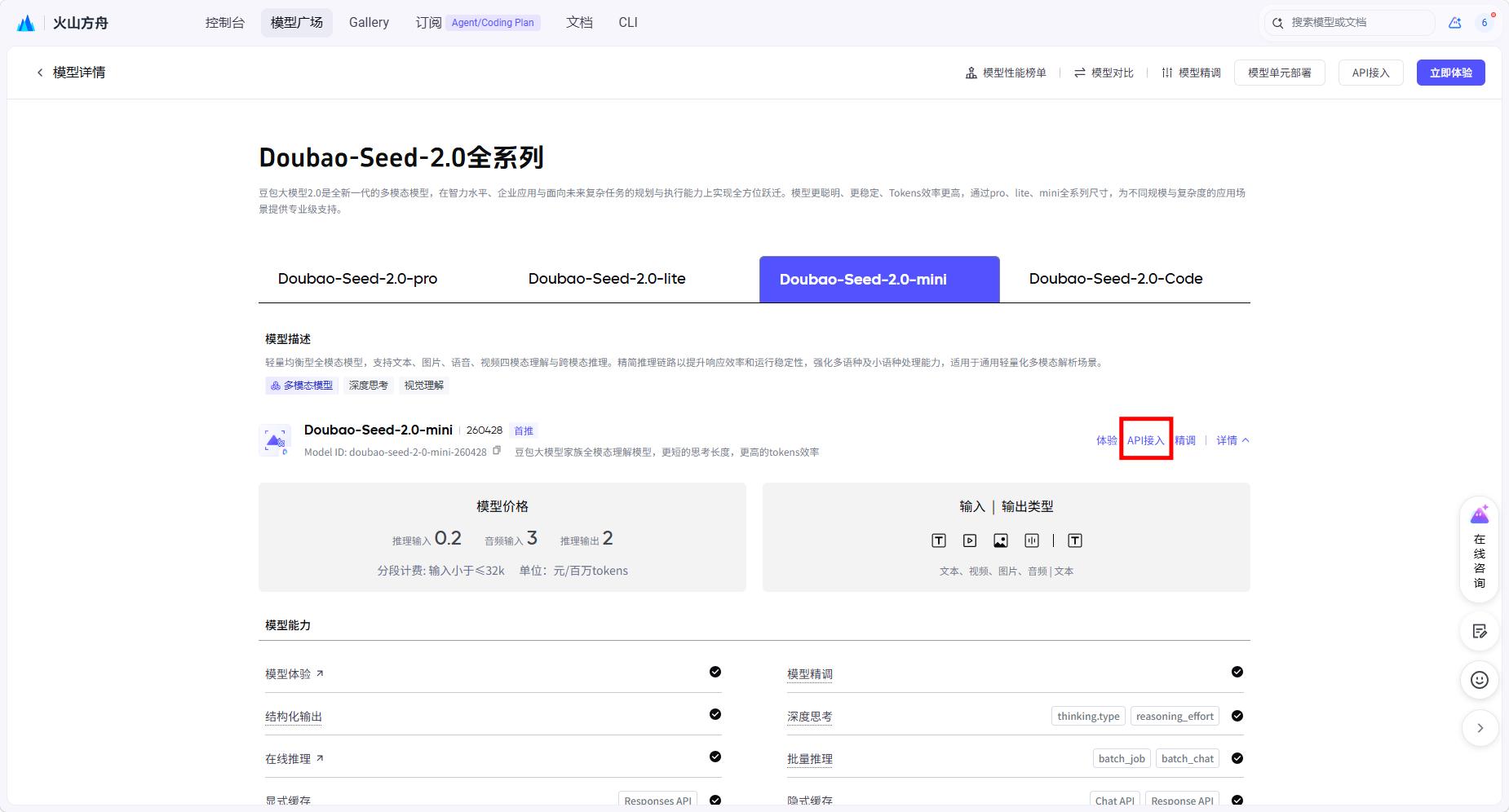This screenshot has height=812, width=1509.
Task: Open the CLI menu
Action: point(628,23)
